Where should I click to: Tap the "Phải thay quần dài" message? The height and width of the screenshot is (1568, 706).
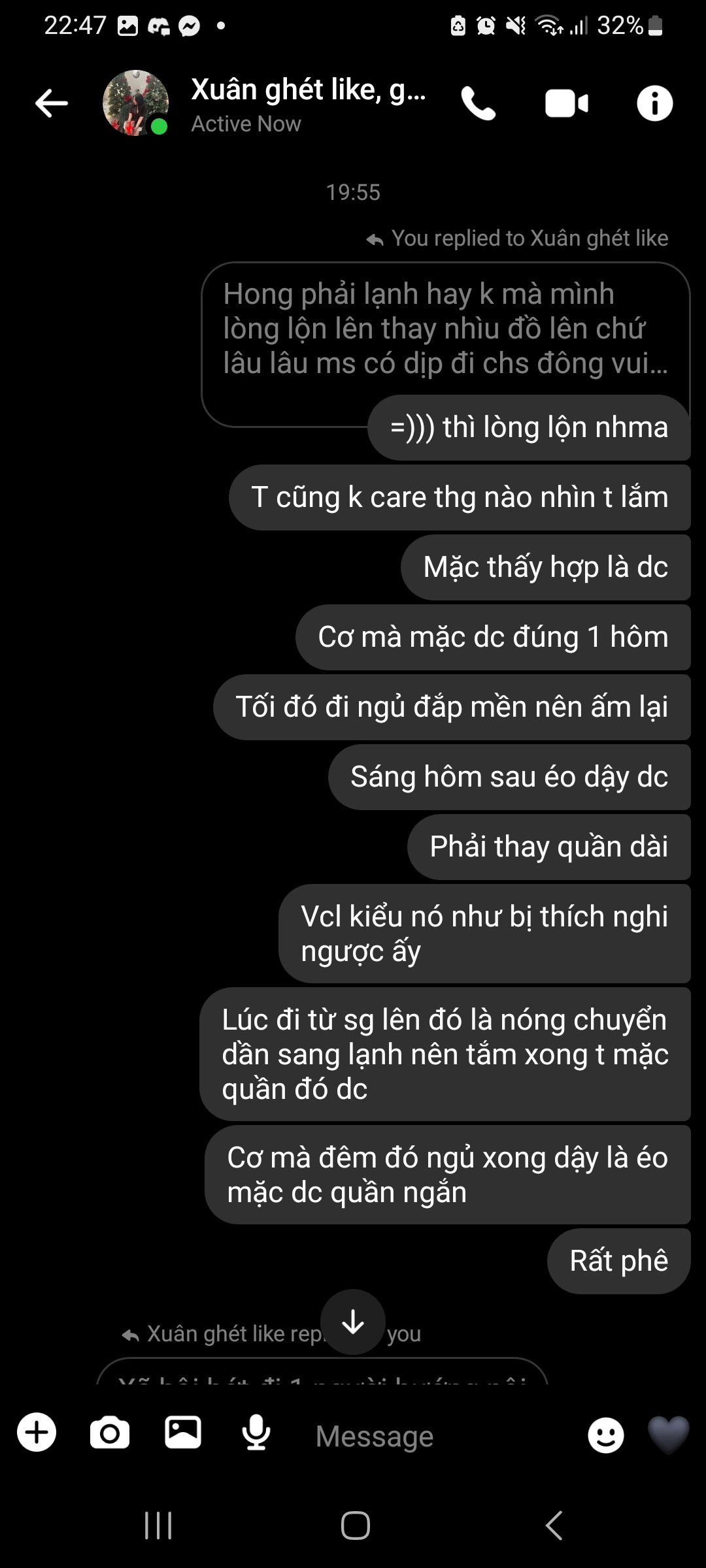point(549,847)
